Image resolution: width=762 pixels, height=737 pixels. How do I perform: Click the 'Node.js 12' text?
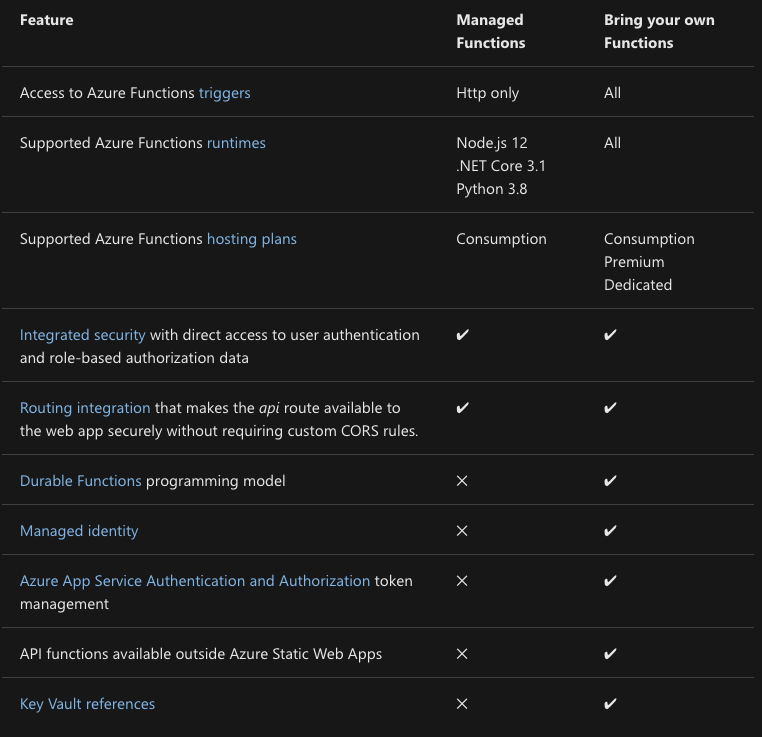pyautogui.click(x=492, y=143)
